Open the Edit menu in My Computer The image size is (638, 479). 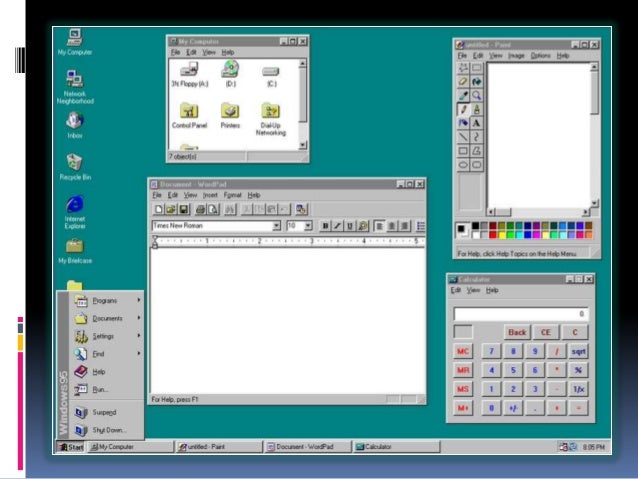191,52
